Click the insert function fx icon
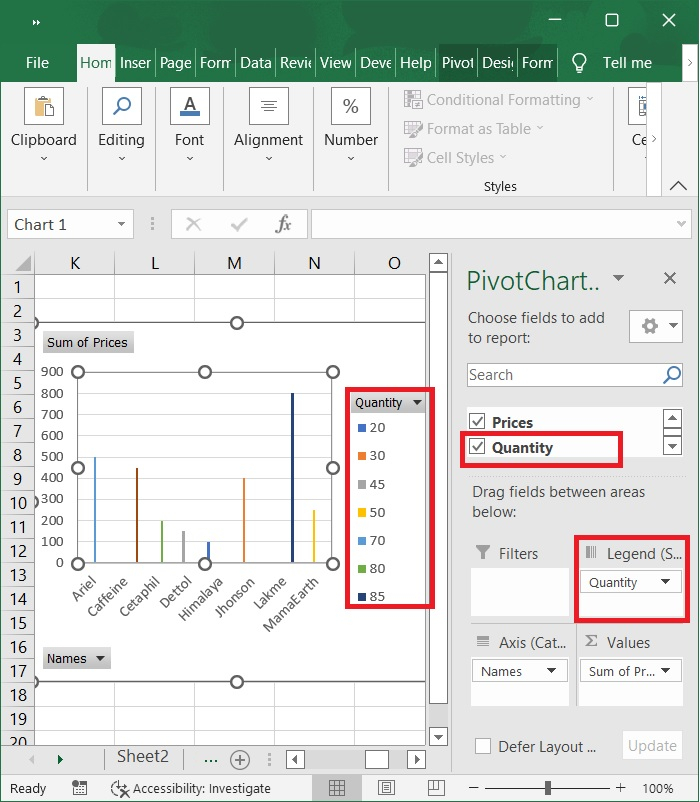The width and height of the screenshot is (700, 802). 283,225
